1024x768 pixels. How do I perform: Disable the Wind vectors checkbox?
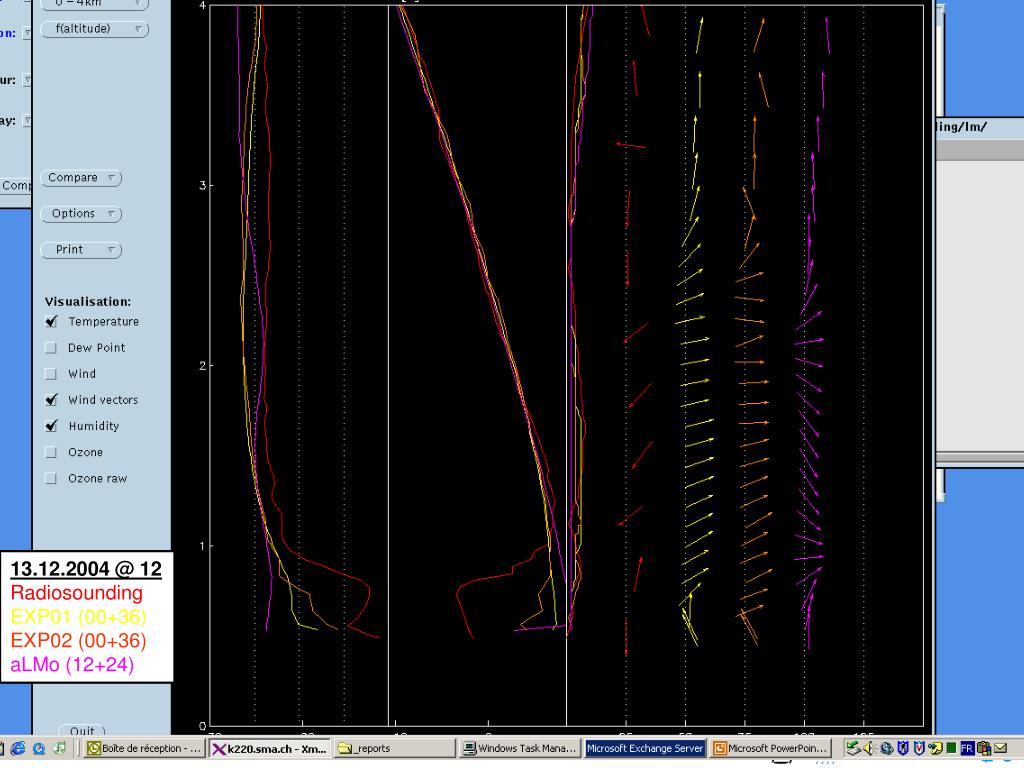click(50, 400)
